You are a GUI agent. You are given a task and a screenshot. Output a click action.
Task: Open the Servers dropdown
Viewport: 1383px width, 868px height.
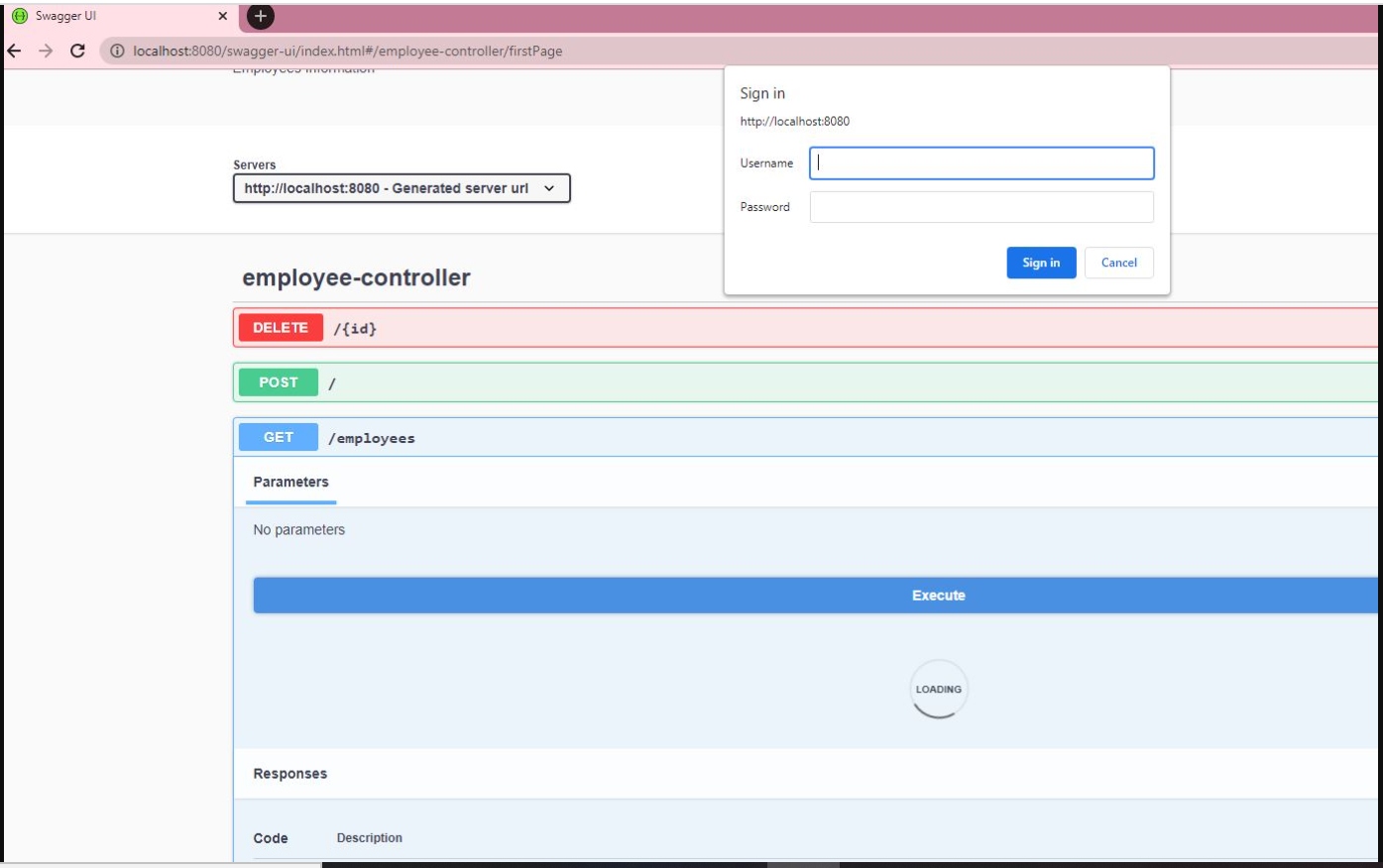[x=401, y=188]
